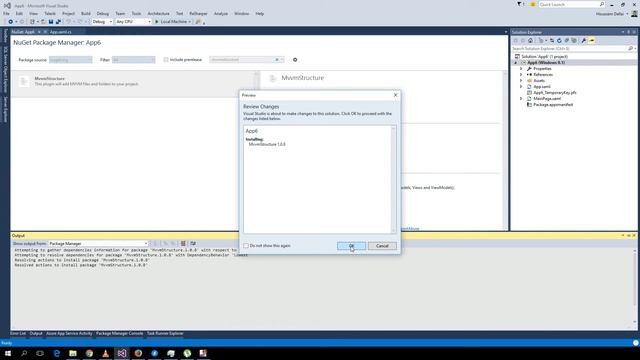Select Package.appxmanifest file
The image size is (640, 360).
pyautogui.click(x=553, y=104)
